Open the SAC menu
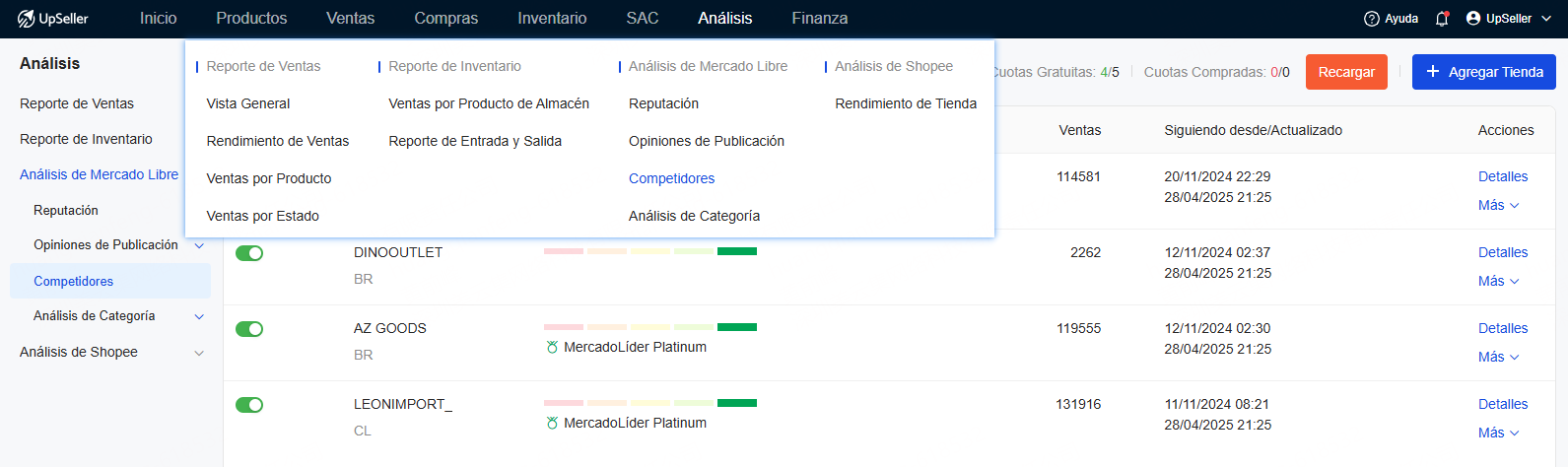Viewport: 1568px width, 467px height. point(643,18)
